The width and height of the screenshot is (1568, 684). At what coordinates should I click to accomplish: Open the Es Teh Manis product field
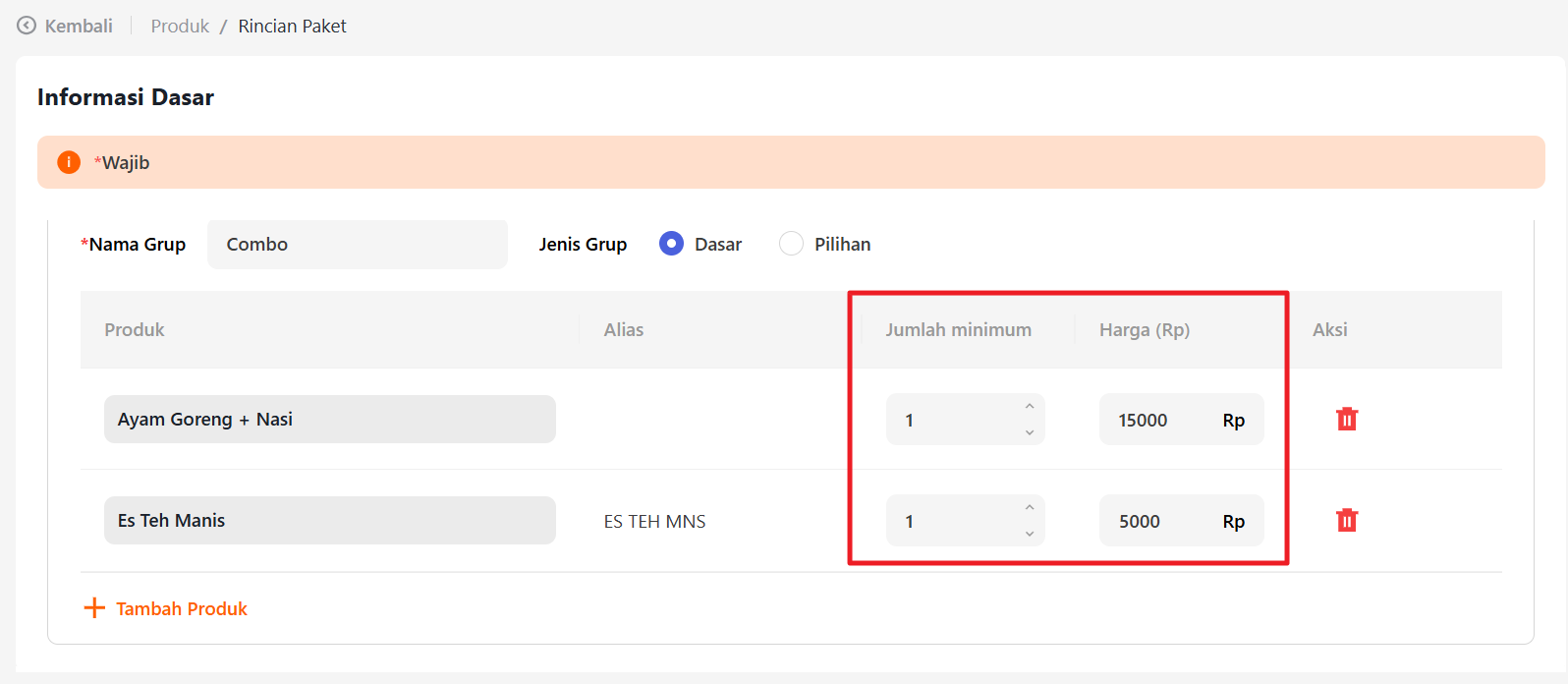tap(329, 521)
